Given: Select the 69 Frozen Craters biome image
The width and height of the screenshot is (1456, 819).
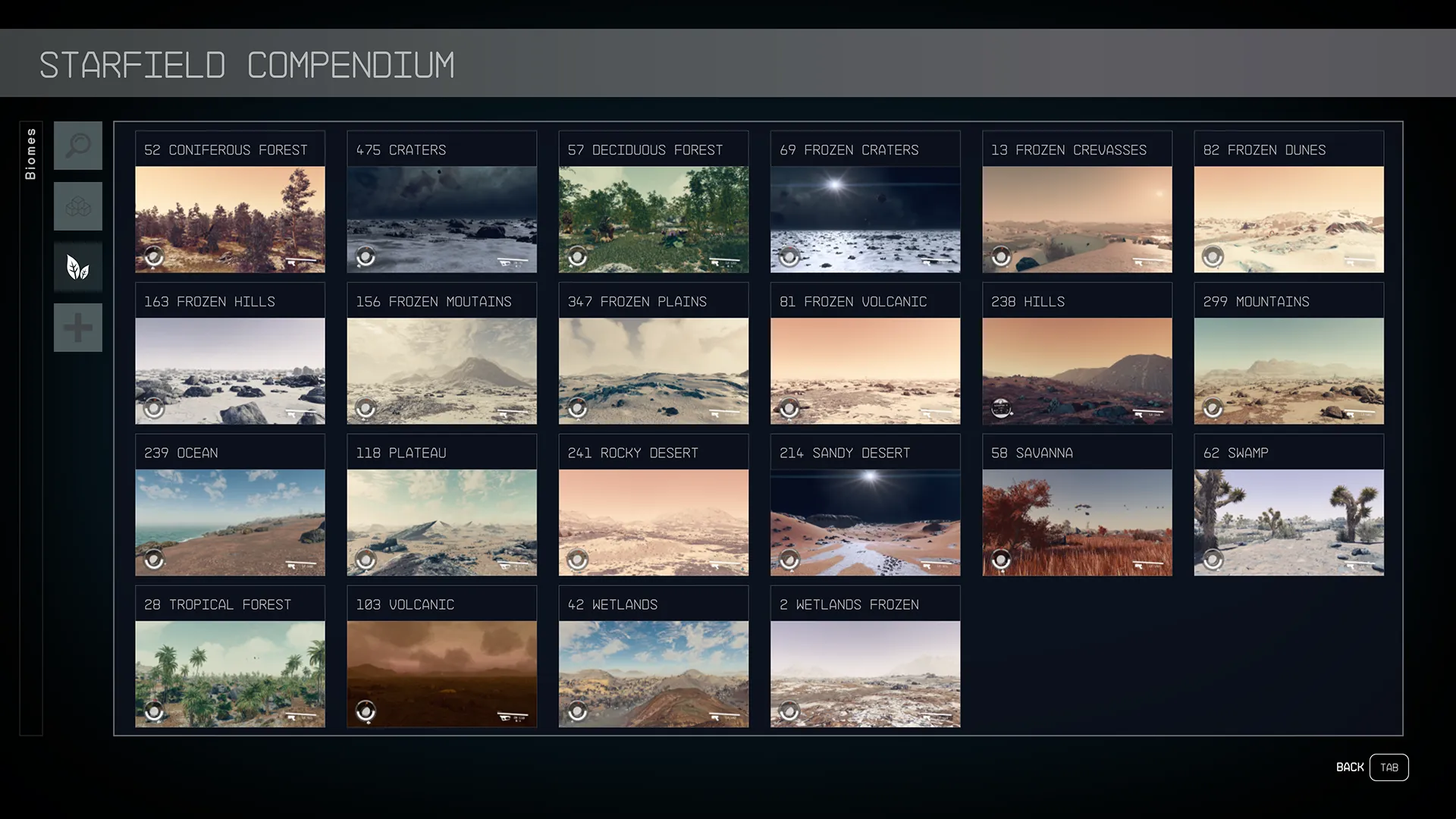Looking at the screenshot, I should click(x=865, y=220).
